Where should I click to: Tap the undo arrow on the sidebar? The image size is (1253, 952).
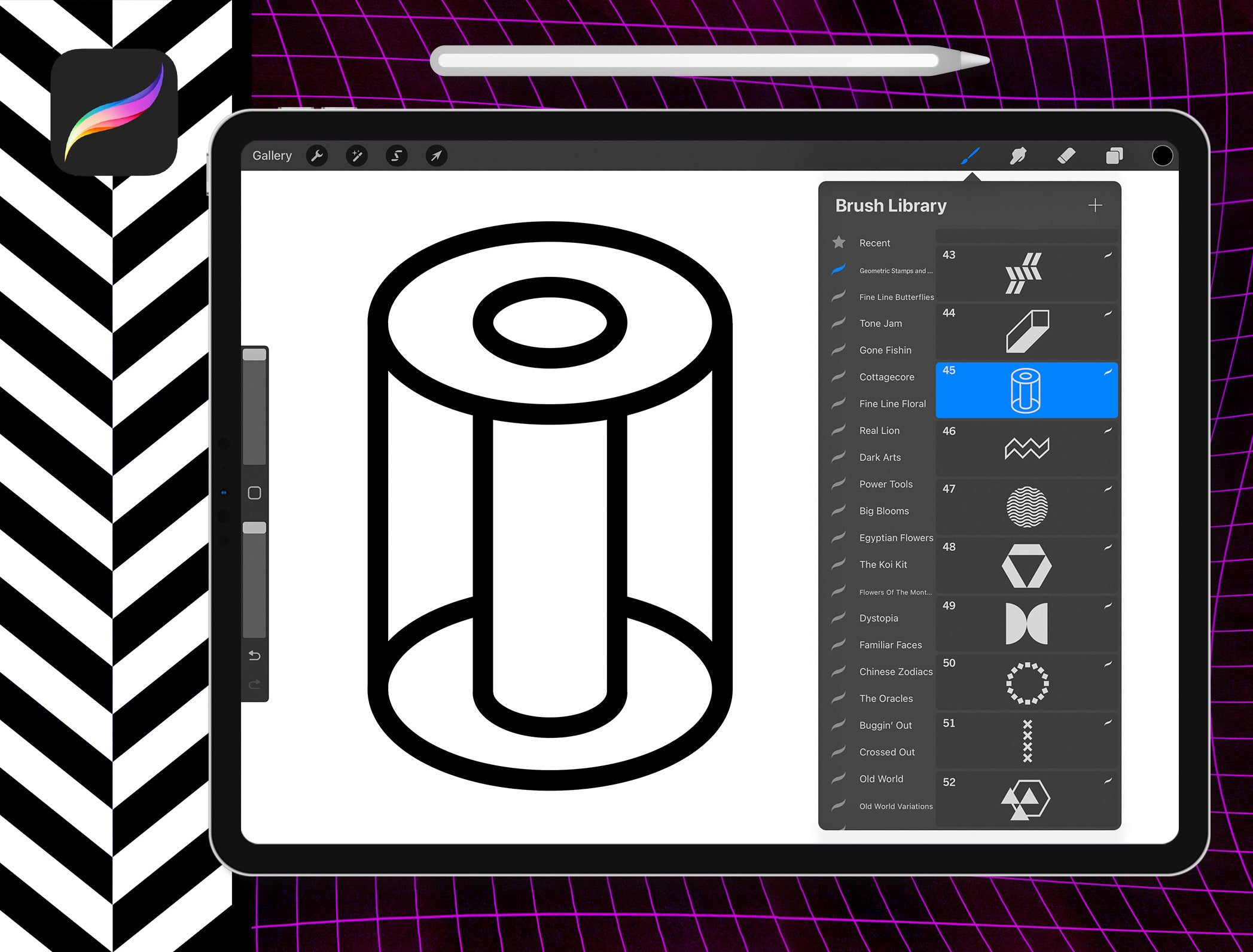(x=254, y=655)
